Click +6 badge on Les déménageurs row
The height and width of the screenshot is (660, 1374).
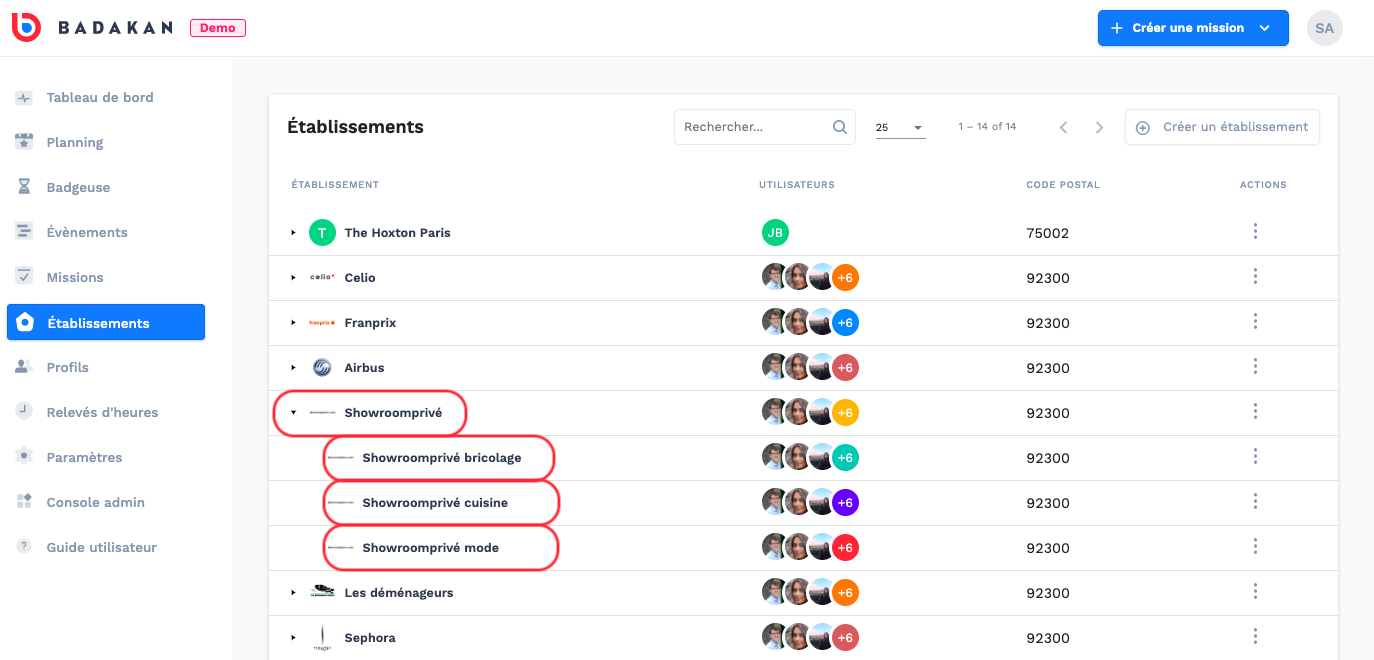[x=845, y=593]
